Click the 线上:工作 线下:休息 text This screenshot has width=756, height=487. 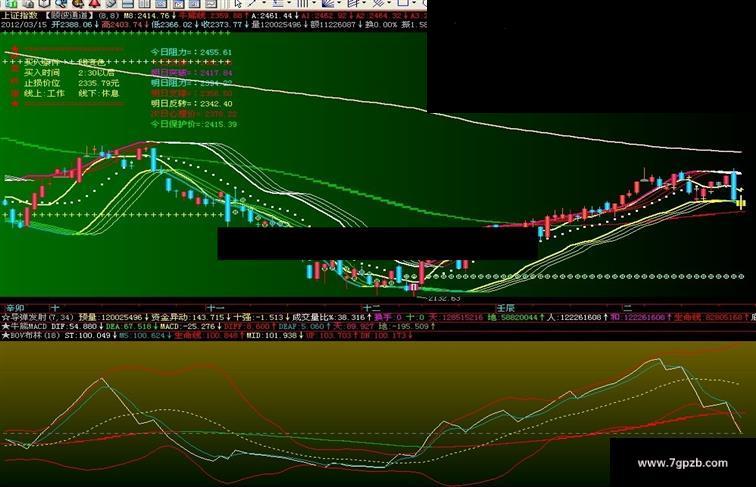point(71,93)
